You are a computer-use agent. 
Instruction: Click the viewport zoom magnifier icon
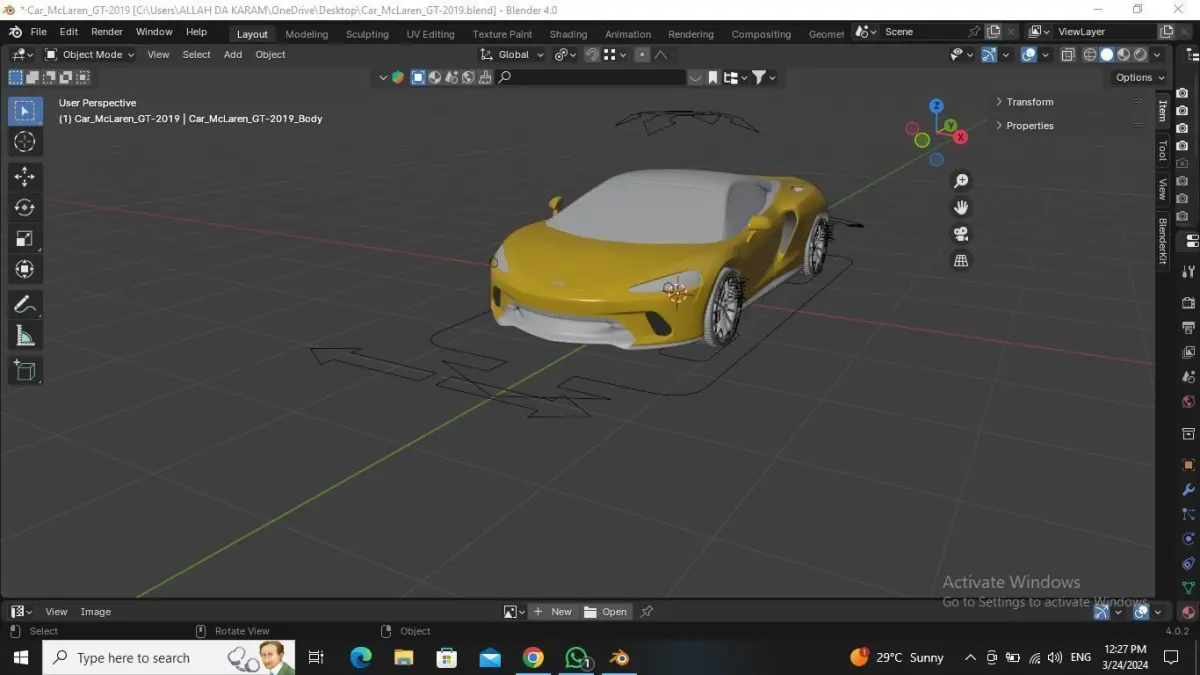[961, 181]
